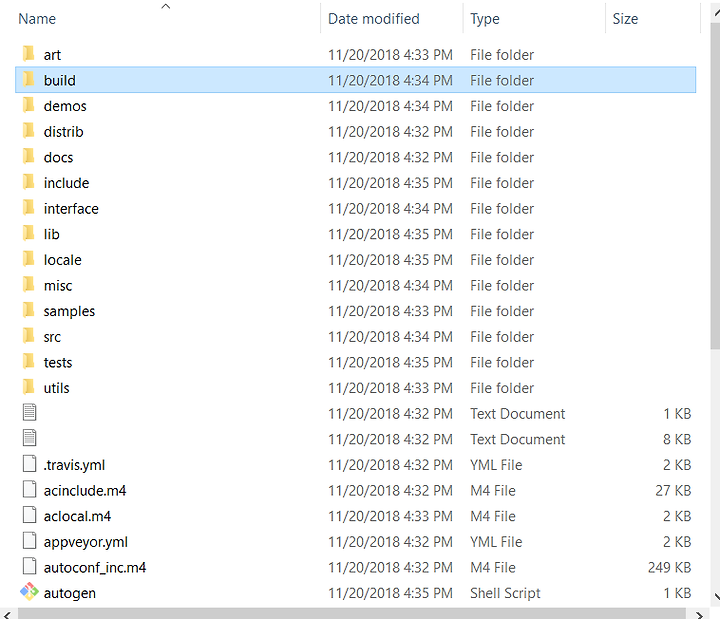Screen dimensions: 720x619
Task: Click the demos folder icon
Action: click(28, 105)
